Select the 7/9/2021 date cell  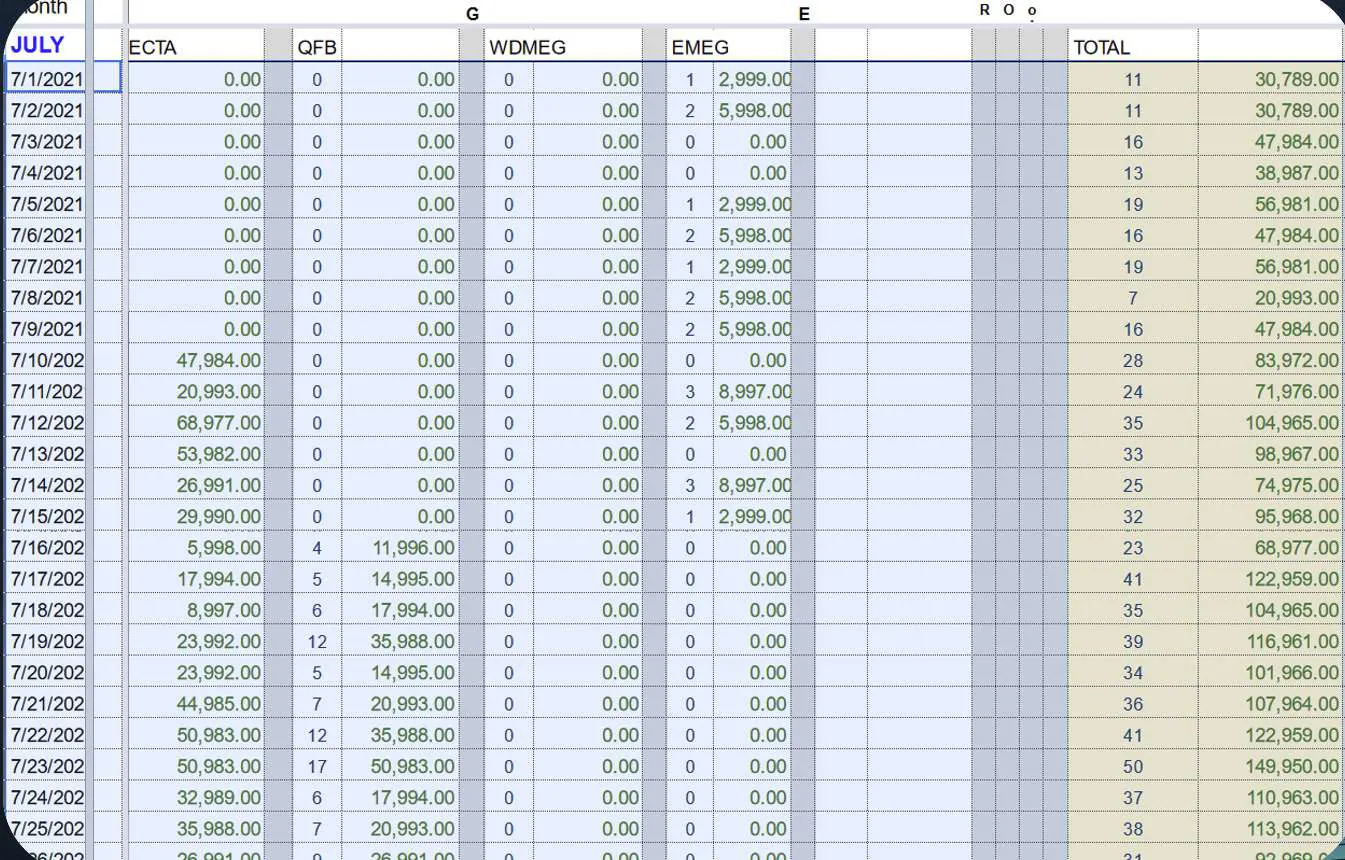tap(45, 329)
